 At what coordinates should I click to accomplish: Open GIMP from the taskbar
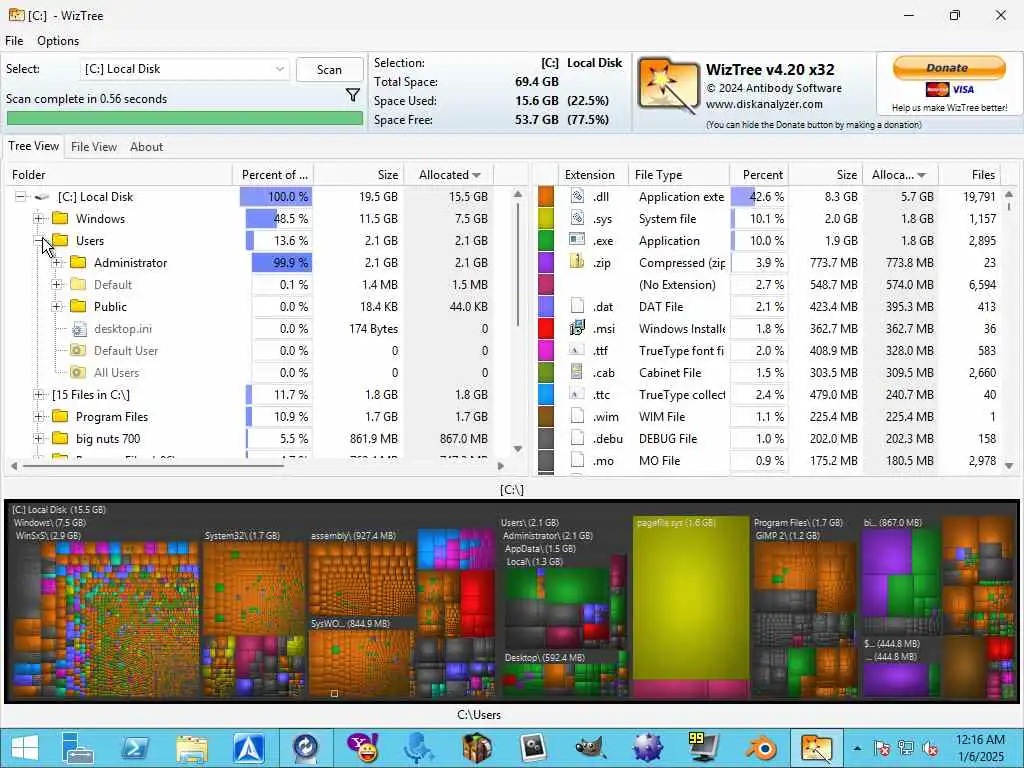[590, 748]
